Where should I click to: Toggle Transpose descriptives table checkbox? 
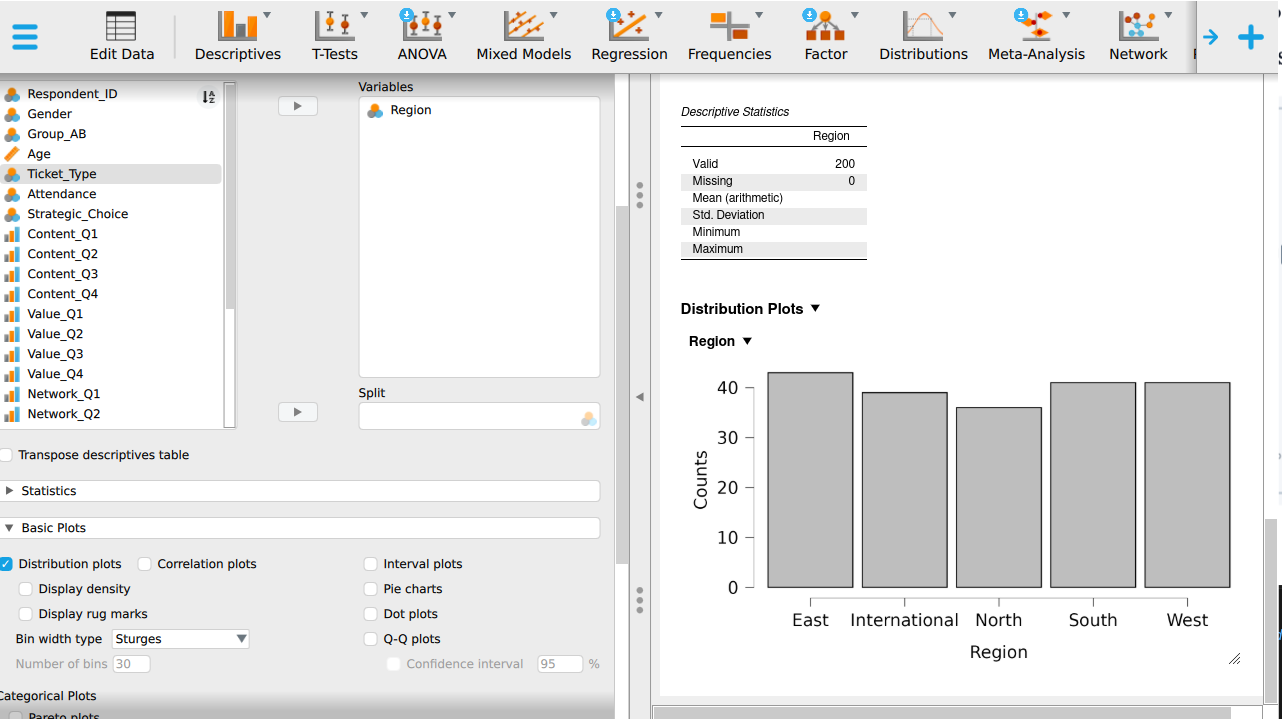coord(6,455)
